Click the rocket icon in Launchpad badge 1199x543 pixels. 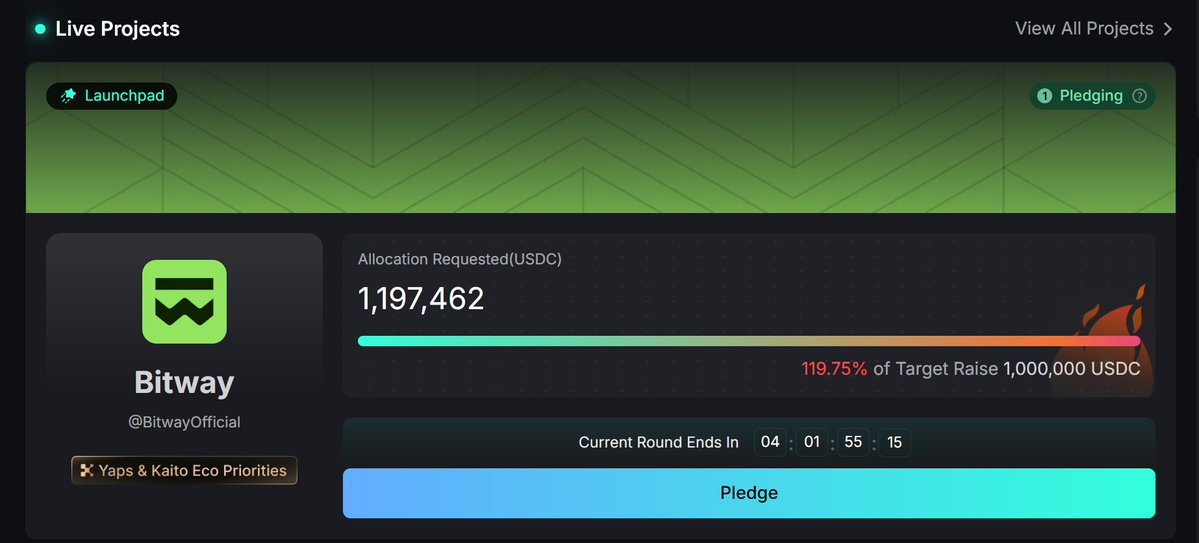(x=68, y=96)
